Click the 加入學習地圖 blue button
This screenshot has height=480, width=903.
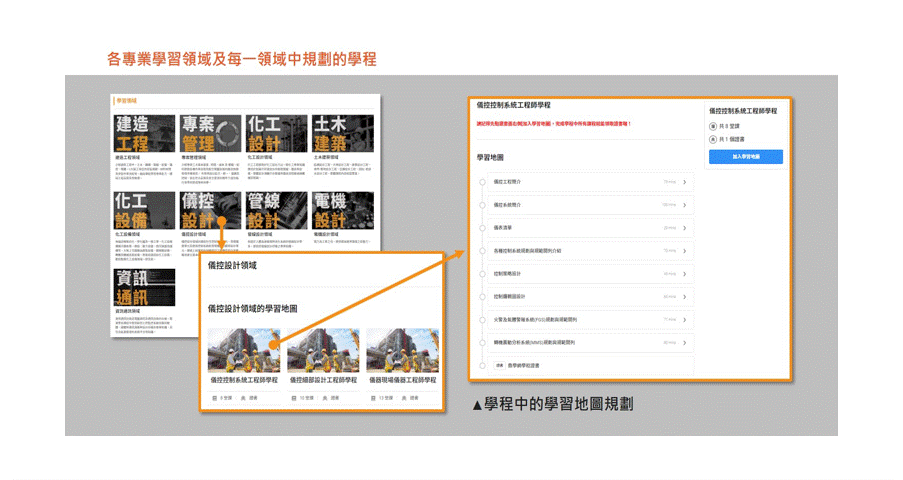click(x=745, y=157)
